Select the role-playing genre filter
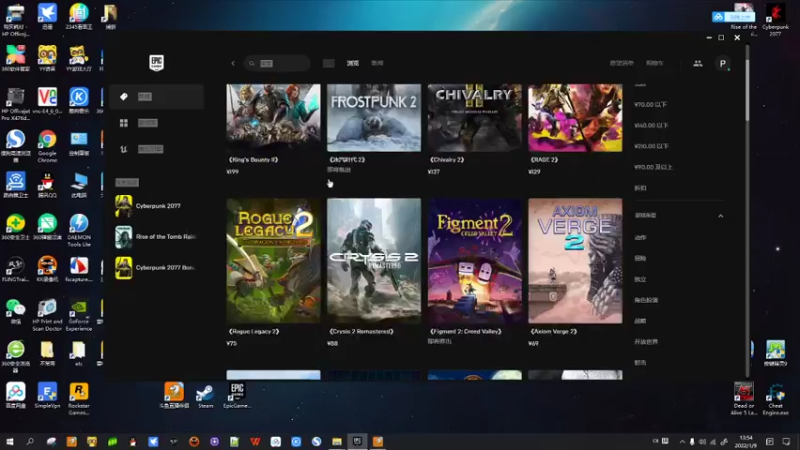The image size is (800, 450). coord(646,301)
